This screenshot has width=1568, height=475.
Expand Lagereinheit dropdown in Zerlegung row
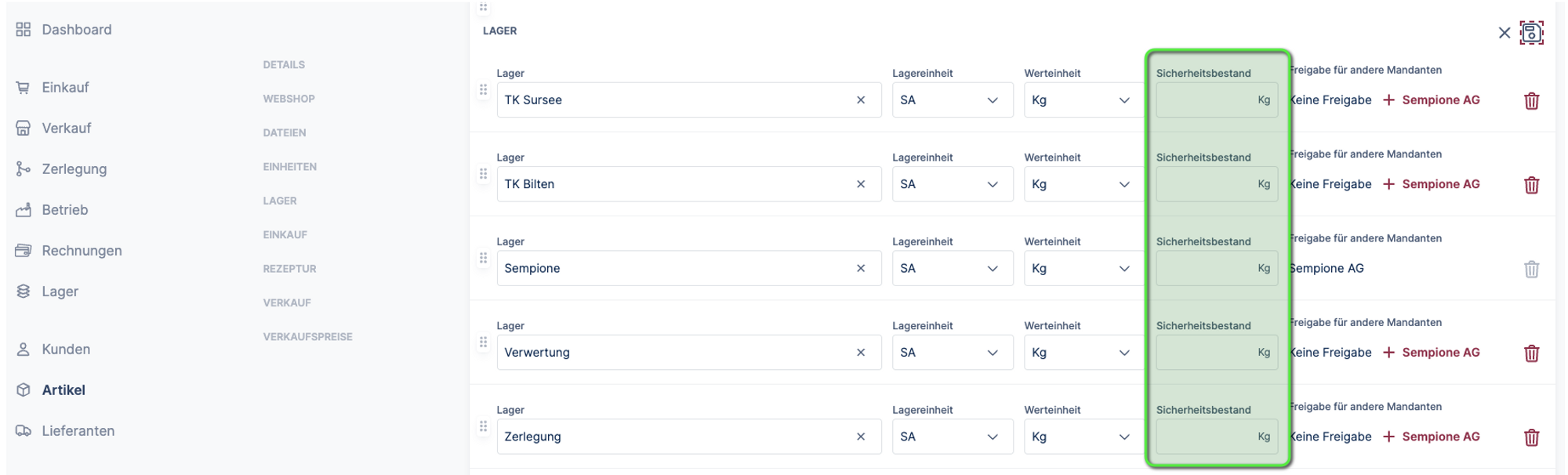[x=952, y=437]
